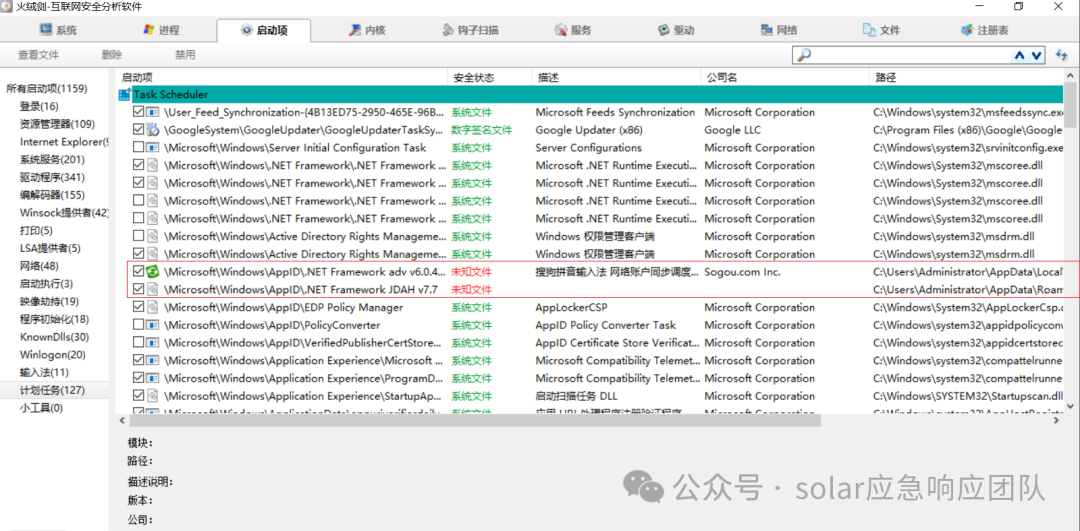Click the GoogleUpdater entry icon
The image size is (1080, 531).
153,129
